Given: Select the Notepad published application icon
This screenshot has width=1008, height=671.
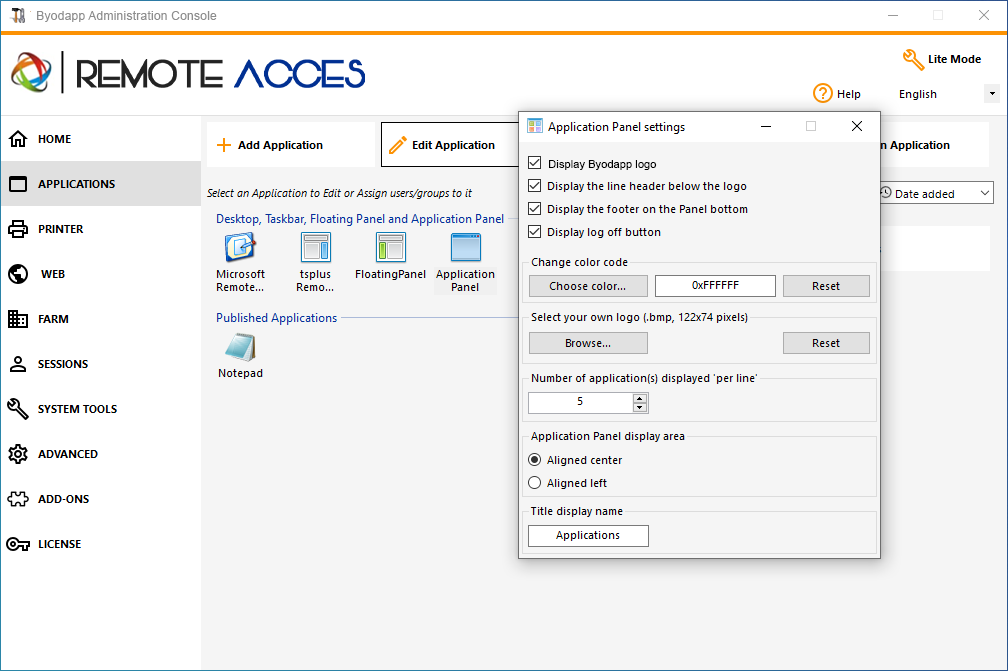Looking at the screenshot, I should 240,348.
